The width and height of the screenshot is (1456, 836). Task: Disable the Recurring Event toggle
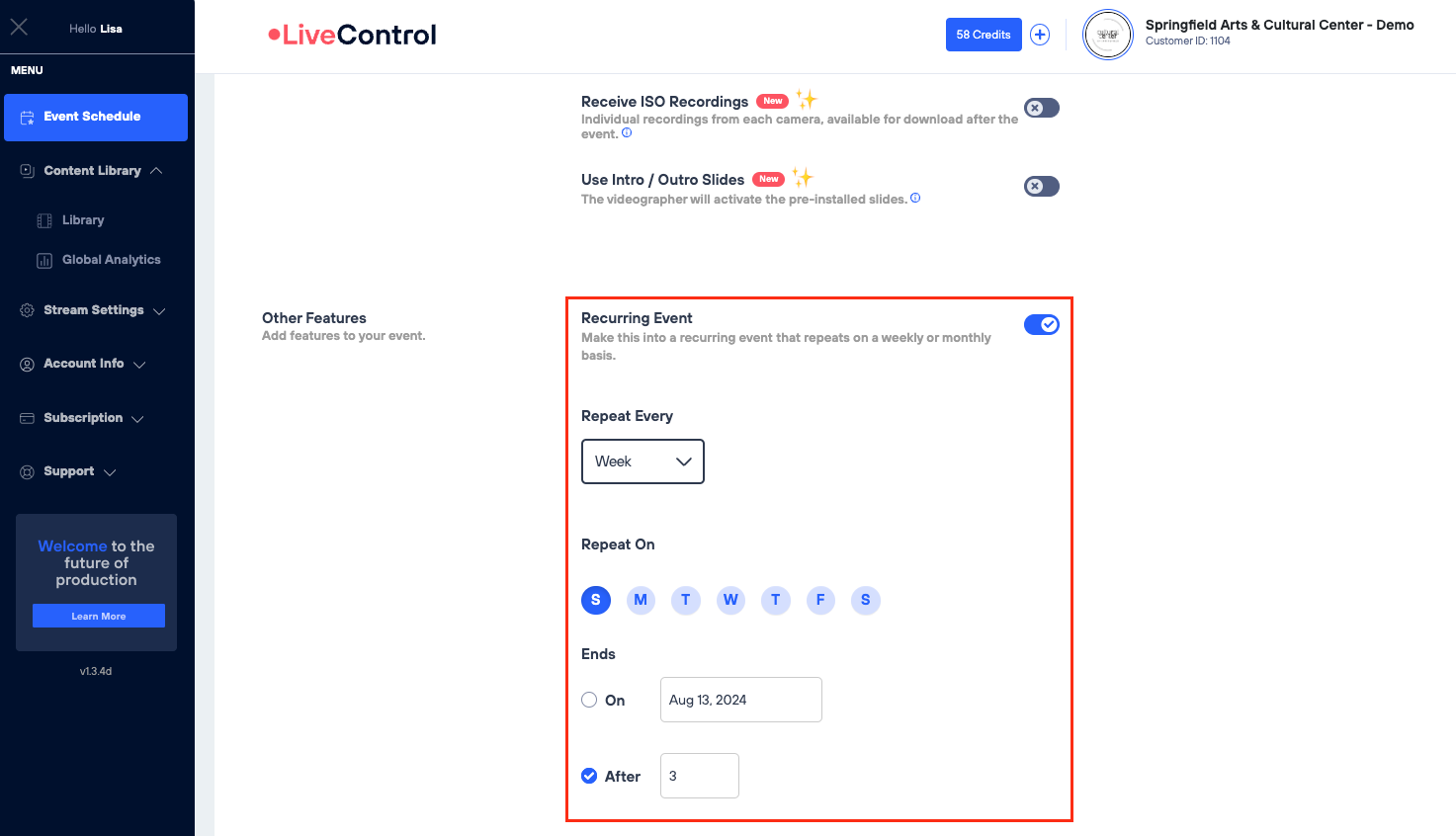(x=1041, y=324)
